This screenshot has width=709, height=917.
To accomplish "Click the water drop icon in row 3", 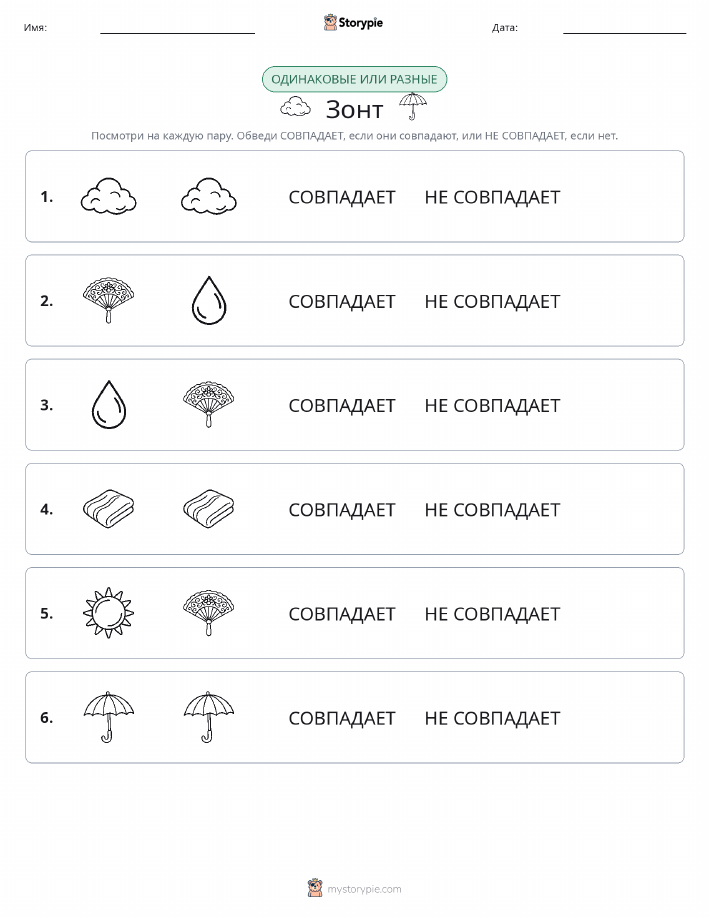I will 109,405.
